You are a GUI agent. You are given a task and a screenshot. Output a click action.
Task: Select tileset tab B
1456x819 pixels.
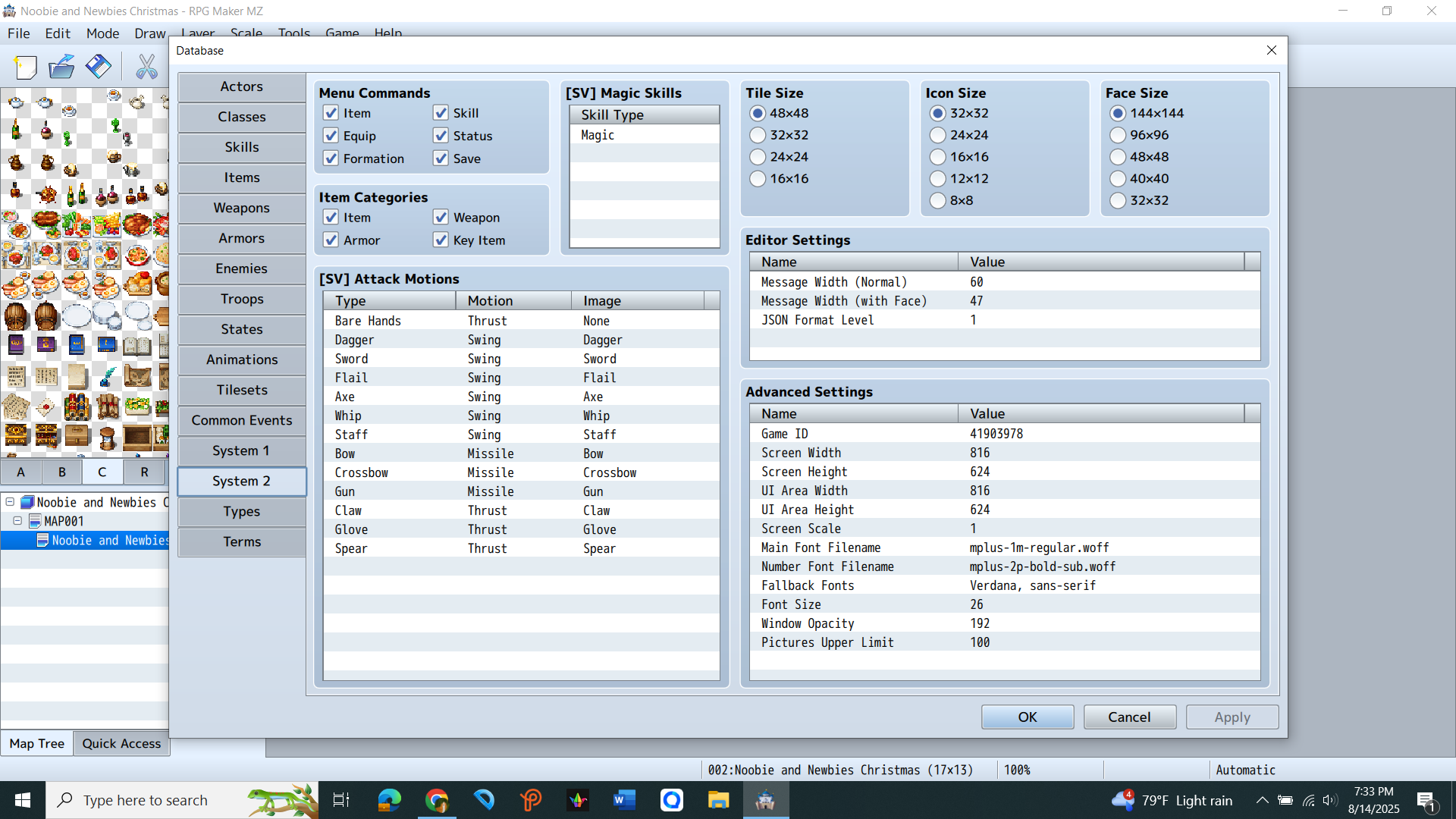tap(62, 472)
